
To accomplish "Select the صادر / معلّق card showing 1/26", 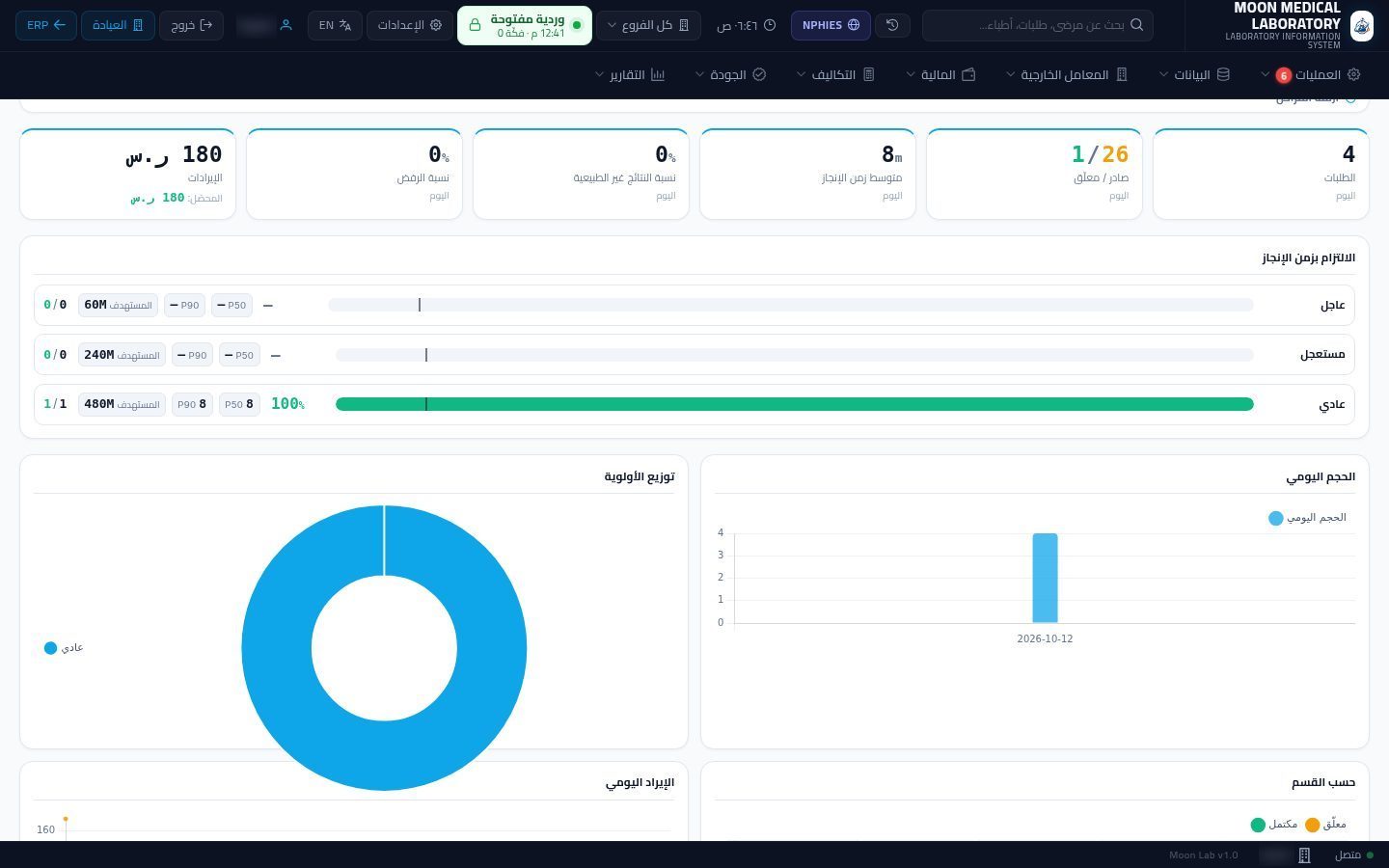I will 1034,174.
